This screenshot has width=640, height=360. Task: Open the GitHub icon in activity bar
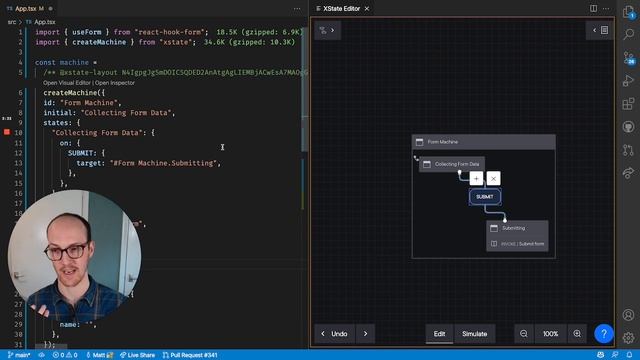click(x=629, y=127)
